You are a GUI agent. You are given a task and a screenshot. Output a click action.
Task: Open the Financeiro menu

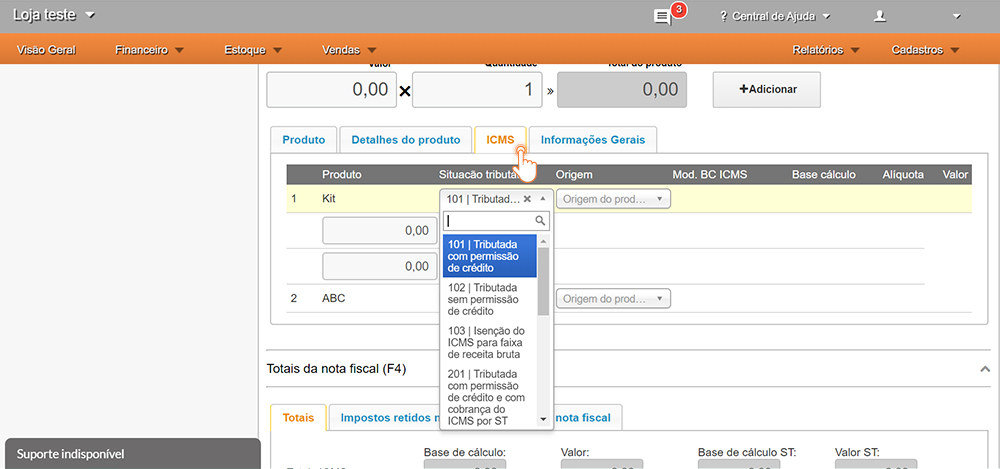(x=149, y=49)
